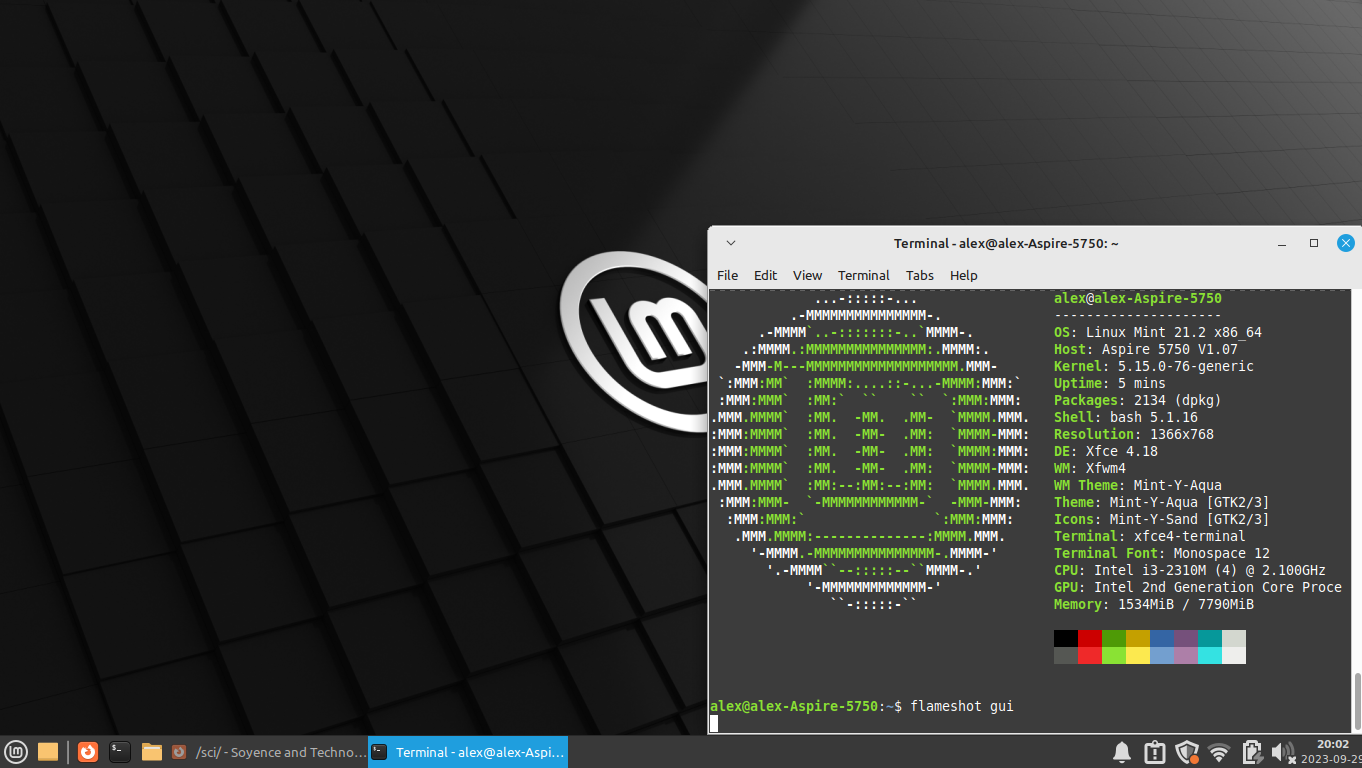Click the 'Shell: bash 5.1.16' line
The height and width of the screenshot is (768, 1362).
click(1126, 417)
